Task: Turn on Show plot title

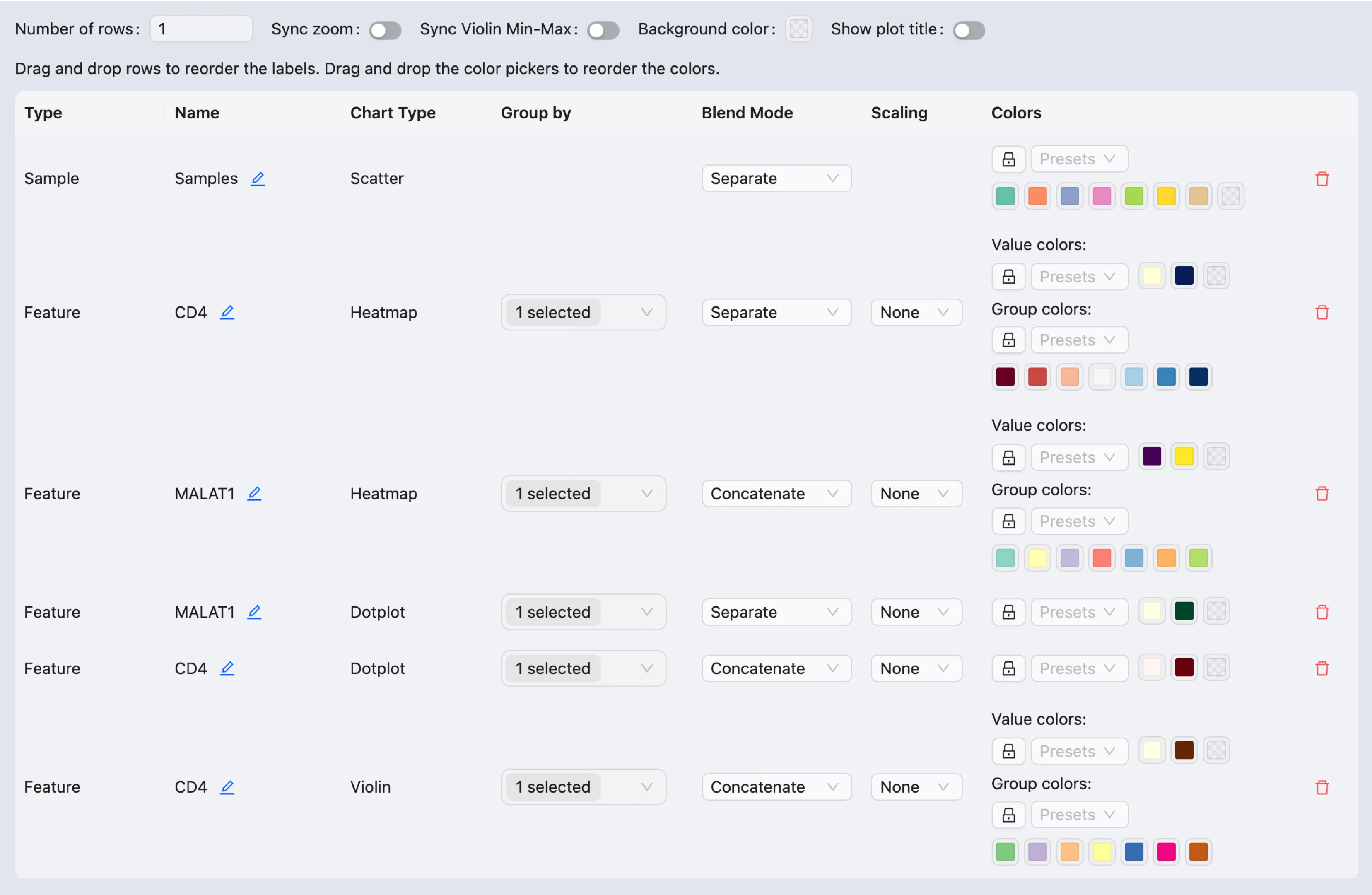Action: [x=969, y=30]
